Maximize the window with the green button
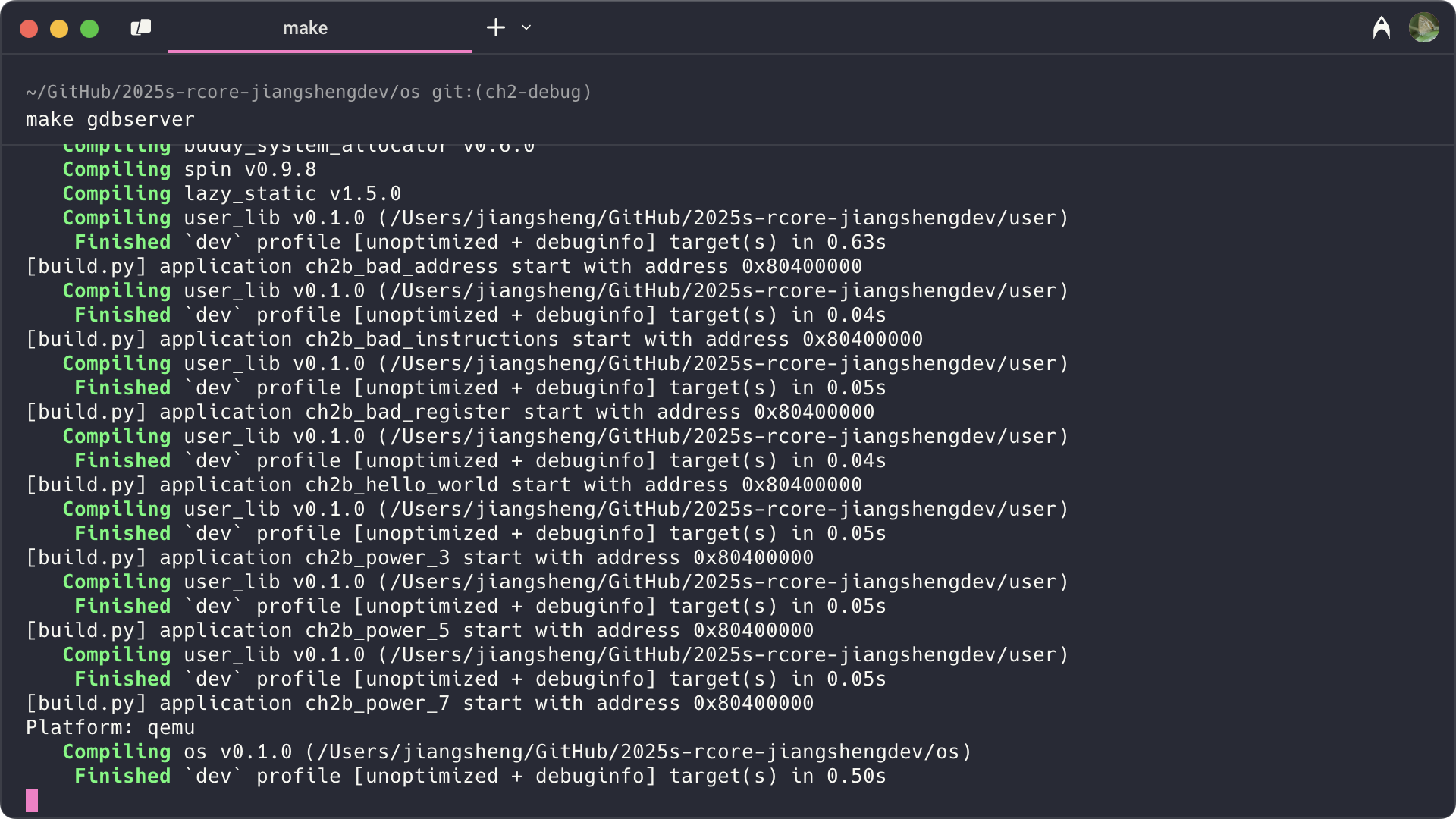The height and width of the screenshot is (819, 1456). (89, 29)
